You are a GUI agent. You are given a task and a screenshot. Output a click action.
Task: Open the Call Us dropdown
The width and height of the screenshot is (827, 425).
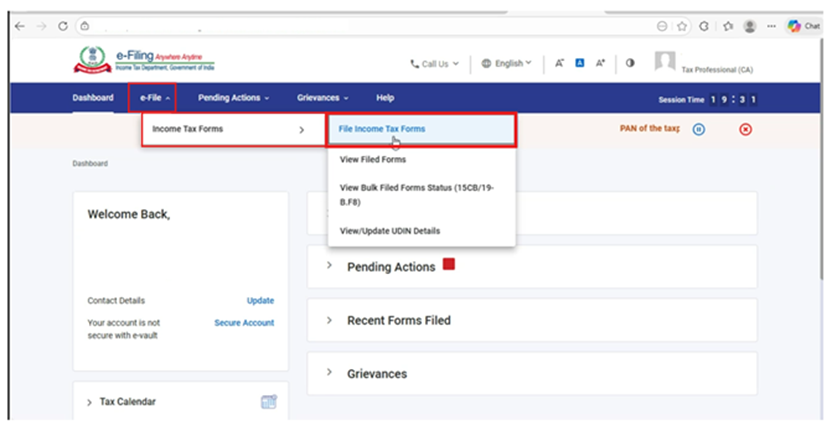coord(434,64)
